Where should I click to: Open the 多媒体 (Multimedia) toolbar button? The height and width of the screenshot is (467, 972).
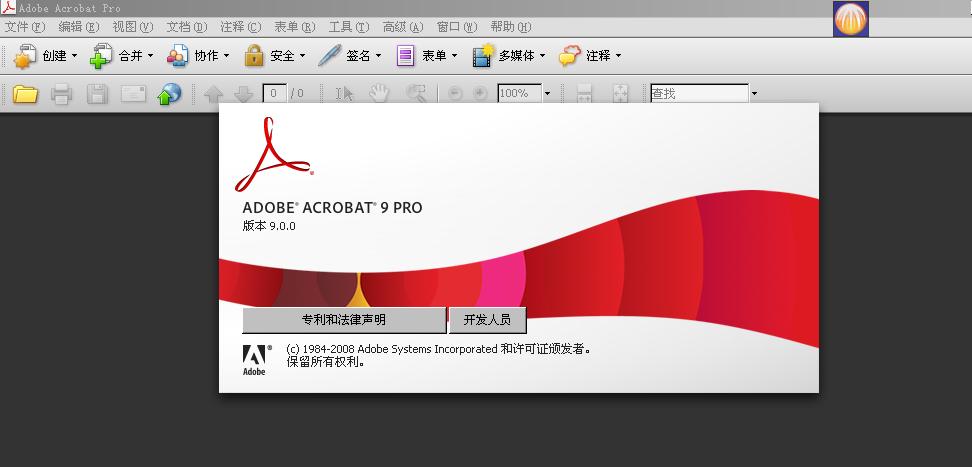[x=508, y=56]
